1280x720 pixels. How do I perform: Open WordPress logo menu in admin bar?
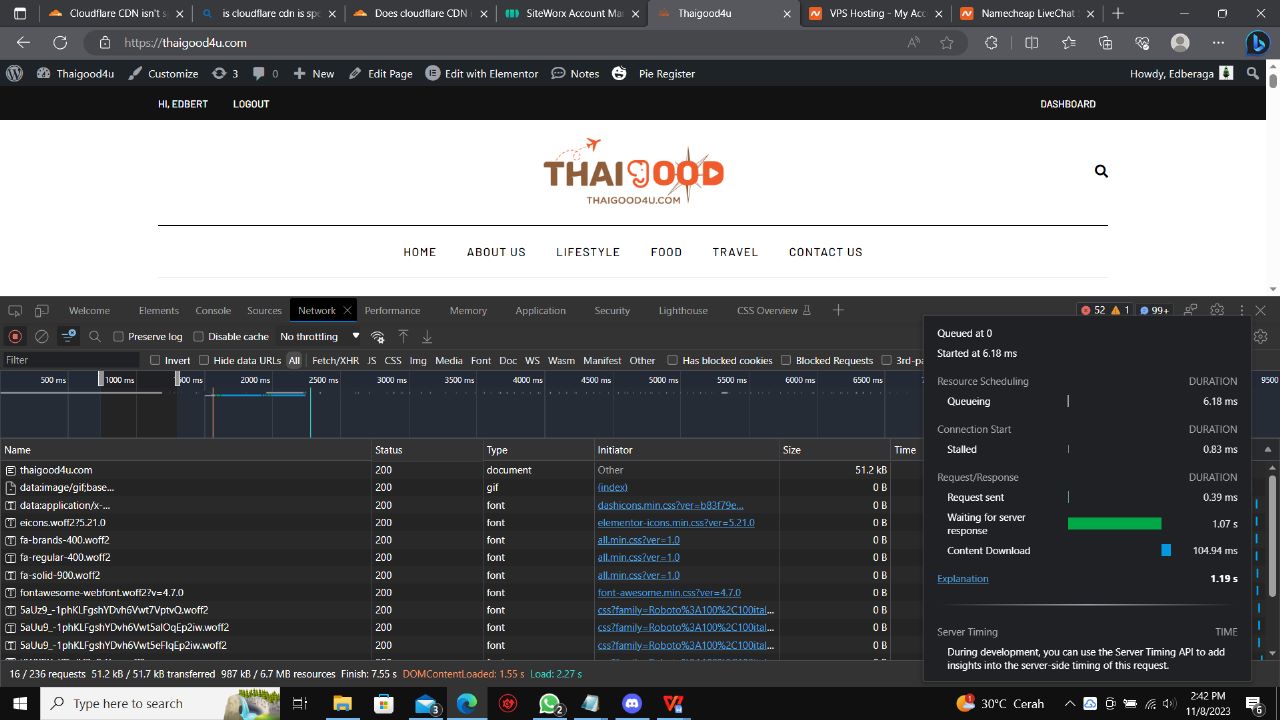pos(15,73)
